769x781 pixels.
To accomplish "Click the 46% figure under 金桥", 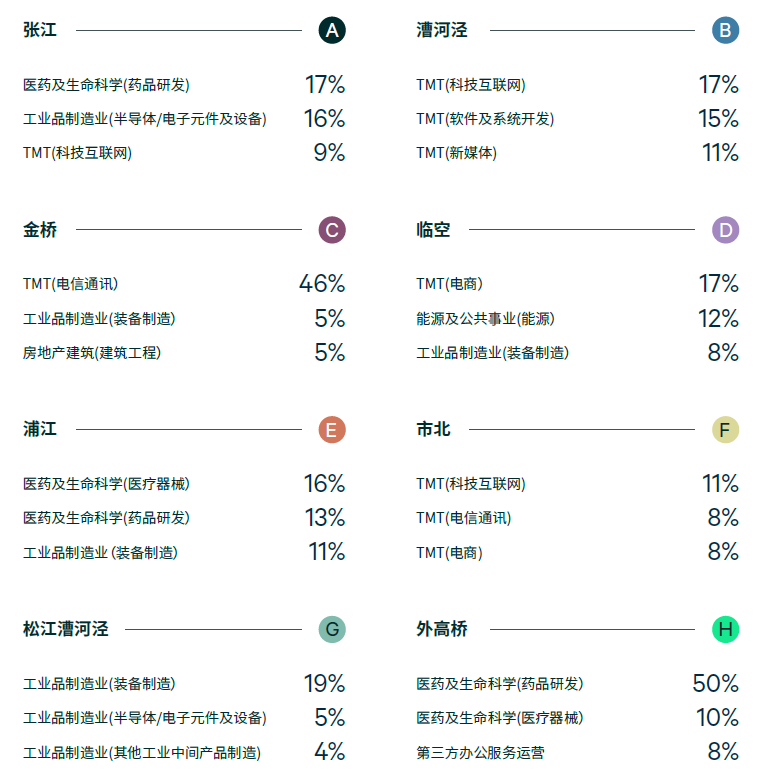I will pyautogui.click(x=322, y=284).
